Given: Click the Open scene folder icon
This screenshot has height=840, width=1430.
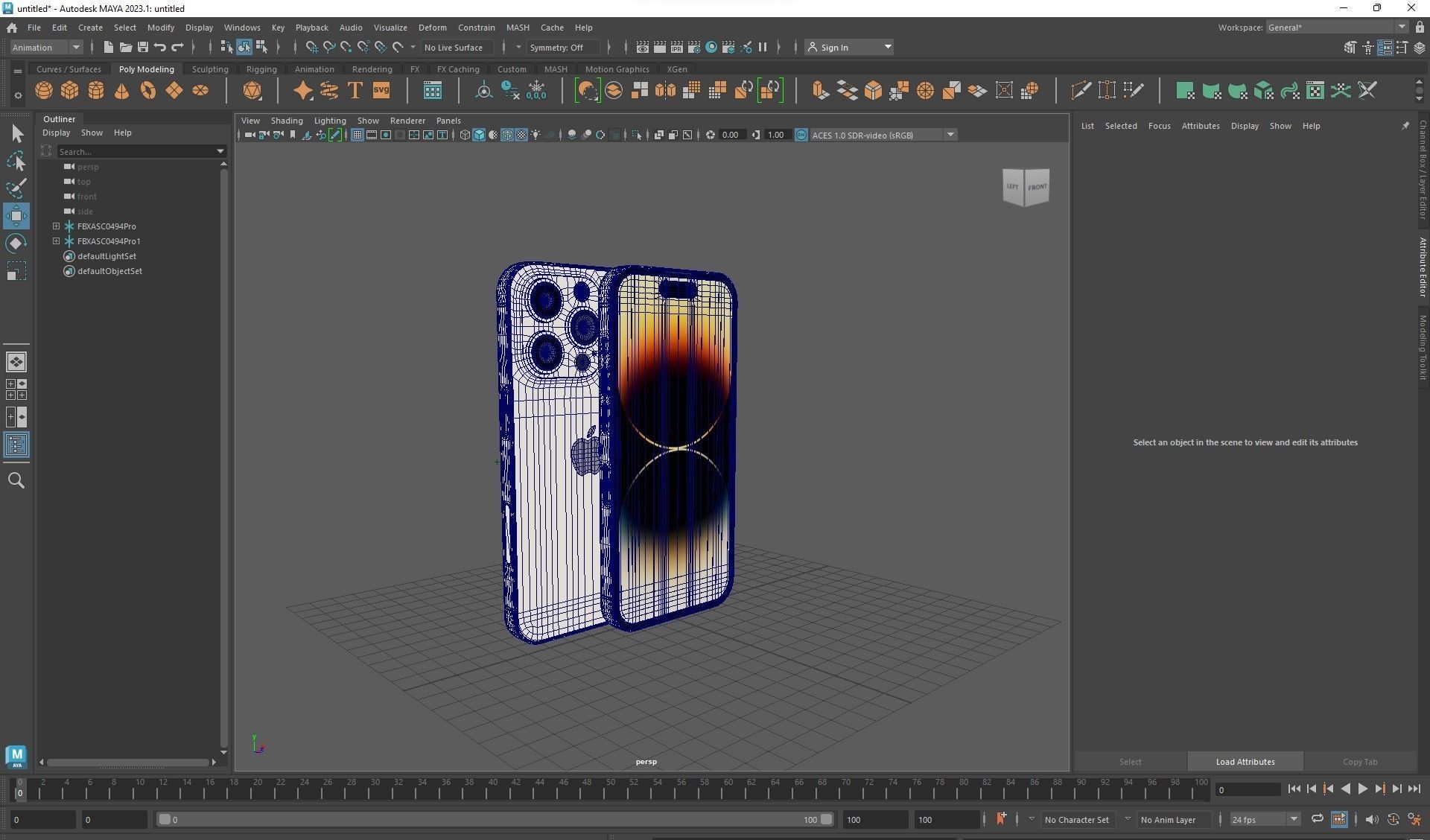Looking at the screenshot, I should pos(126,48).
